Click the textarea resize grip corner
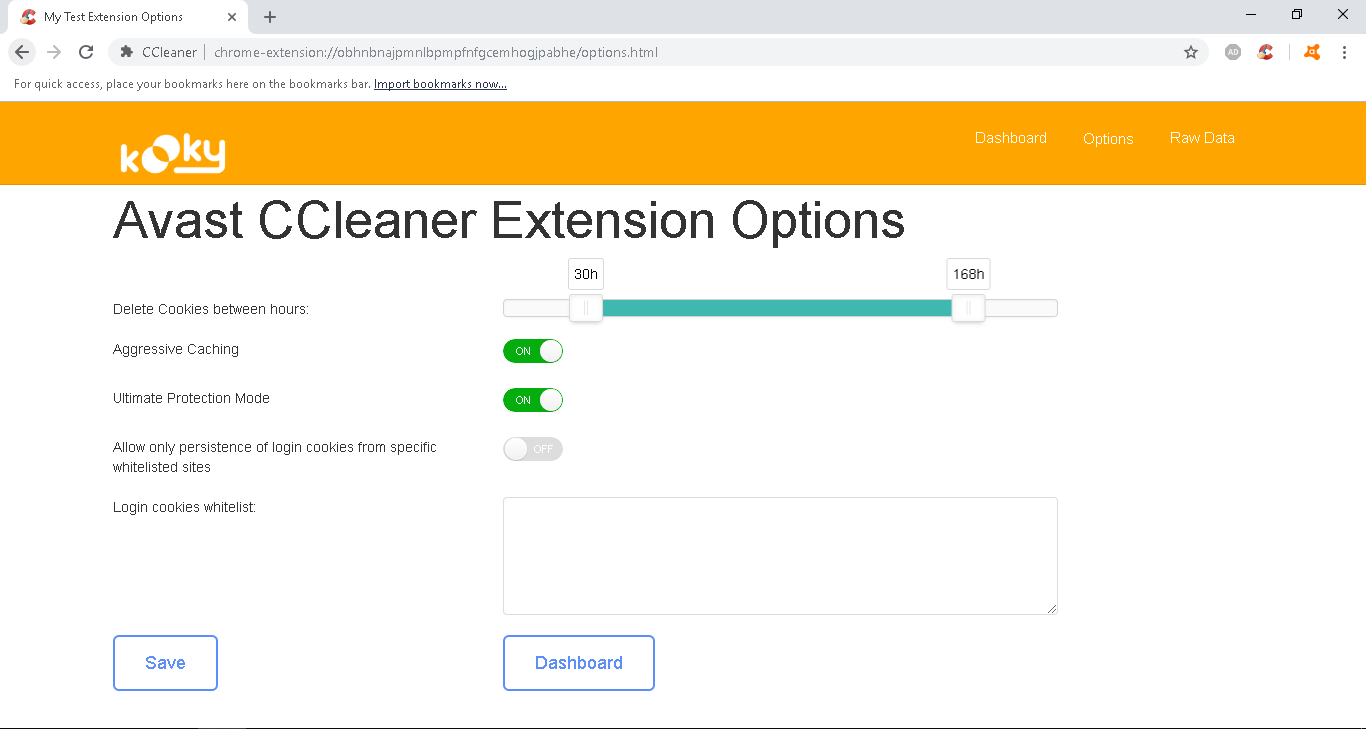The width and height of the screenshot is (1366, 729). click(x=1051, y=608)
